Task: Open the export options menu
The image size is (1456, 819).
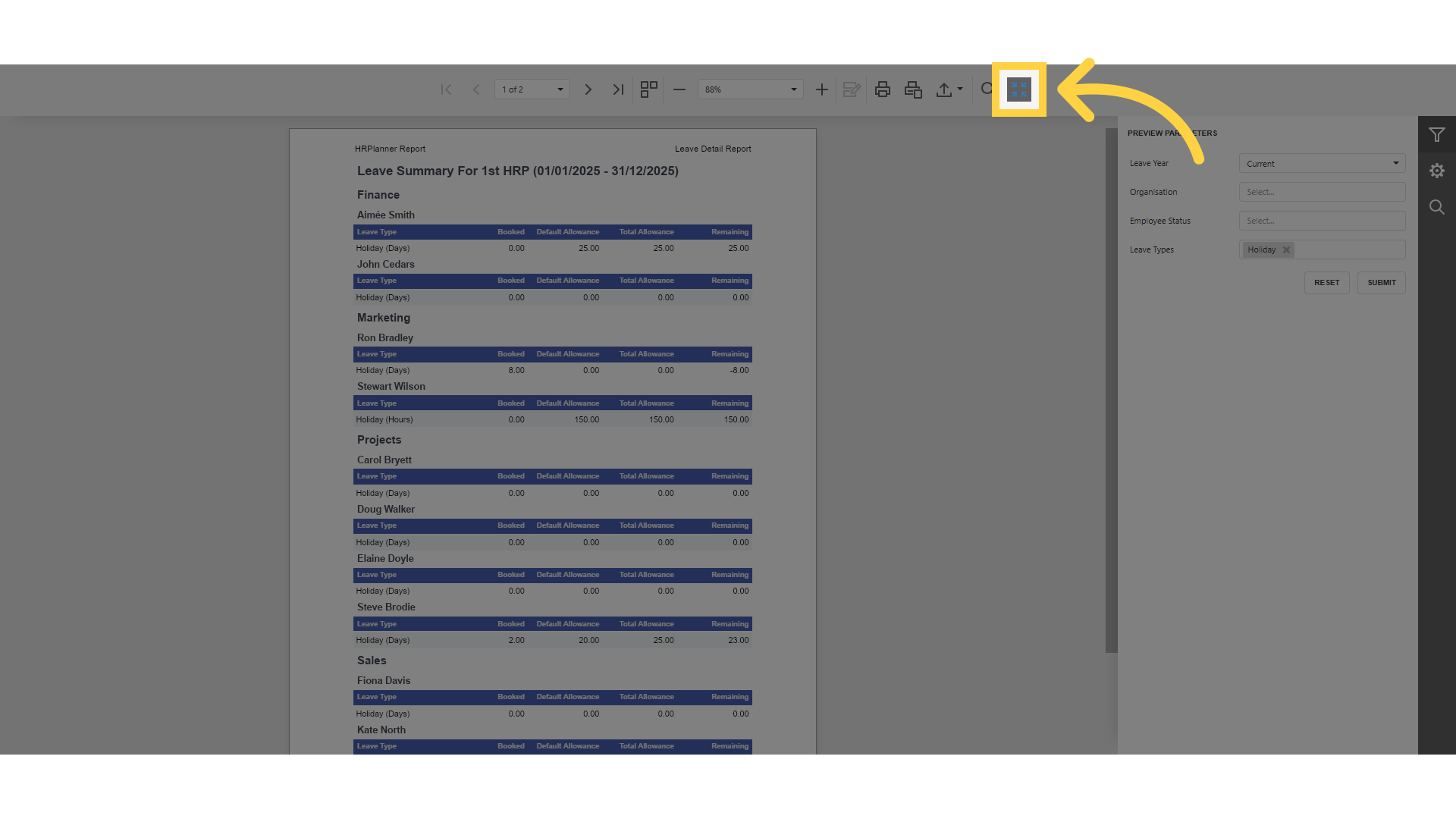Action: [949, 89]
